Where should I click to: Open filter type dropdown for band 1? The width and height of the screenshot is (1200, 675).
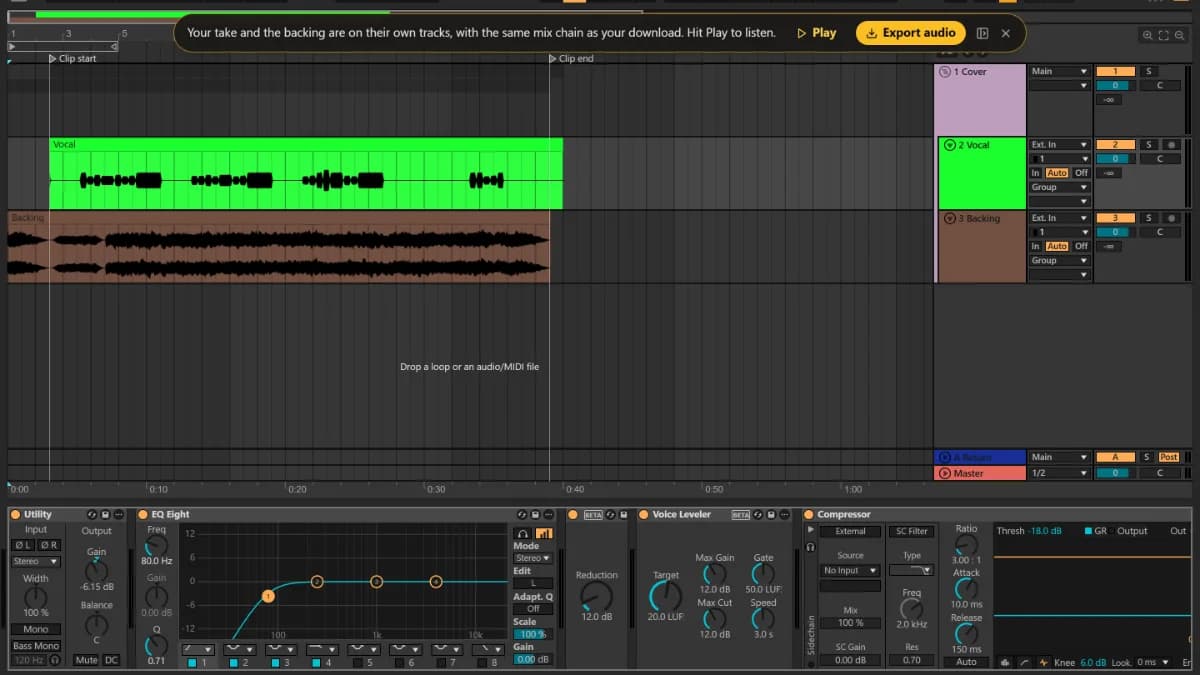coord(196,649)
